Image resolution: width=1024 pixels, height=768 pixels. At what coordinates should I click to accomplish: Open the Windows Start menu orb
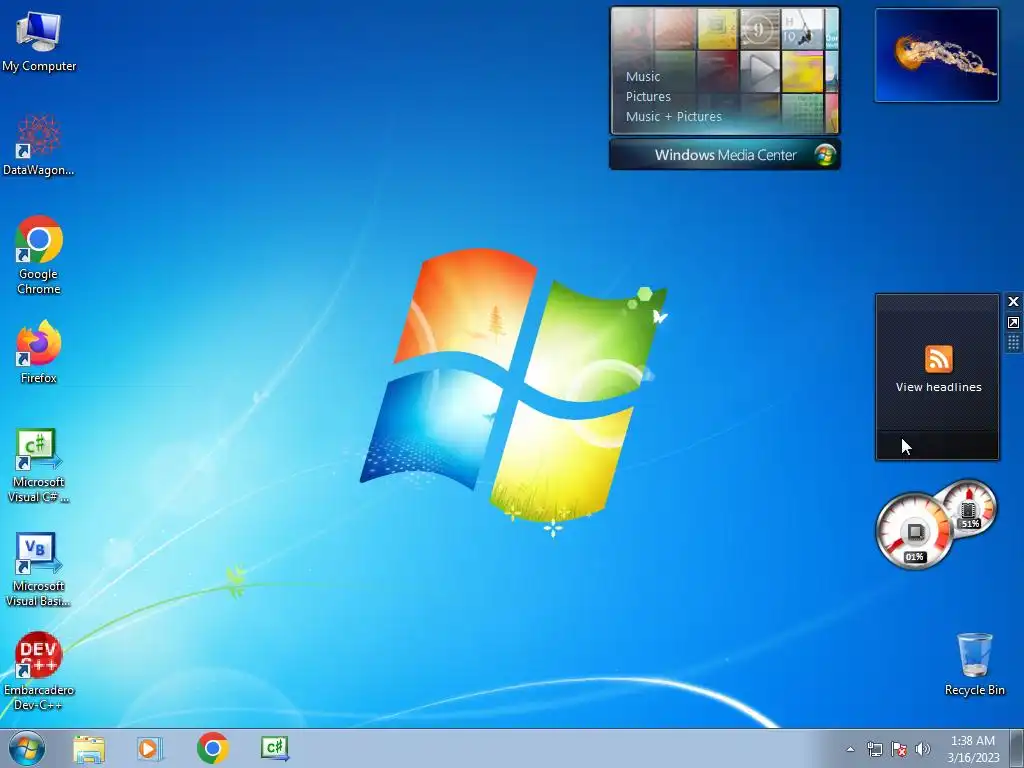[27, 748]
